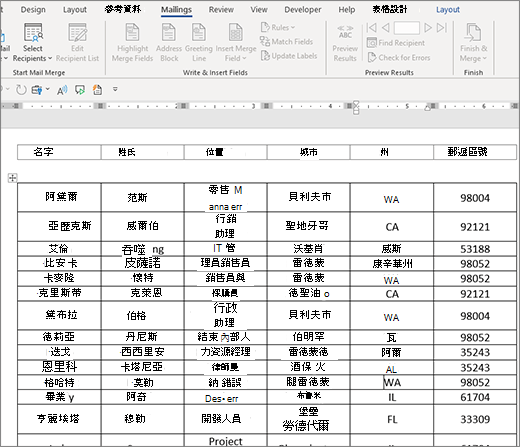Click cell 克里斯蒂
The width and height of the screenshot is (520, 447).
coord(59,293)
